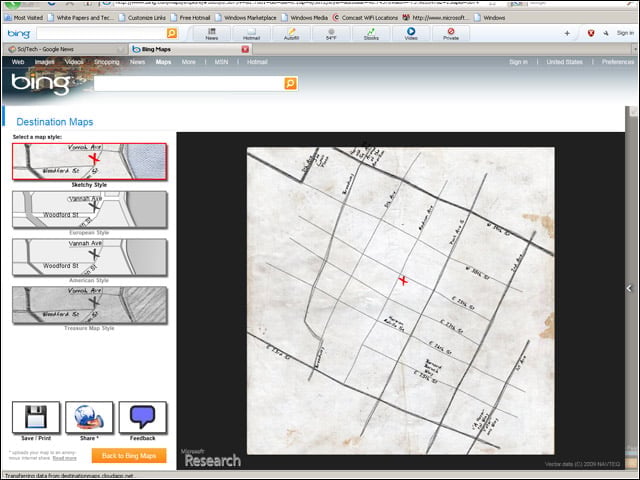The width and height of the screenshot is (640, 480).
Task: Click the Feedback speech bubble icon
Action: [142, 417]
